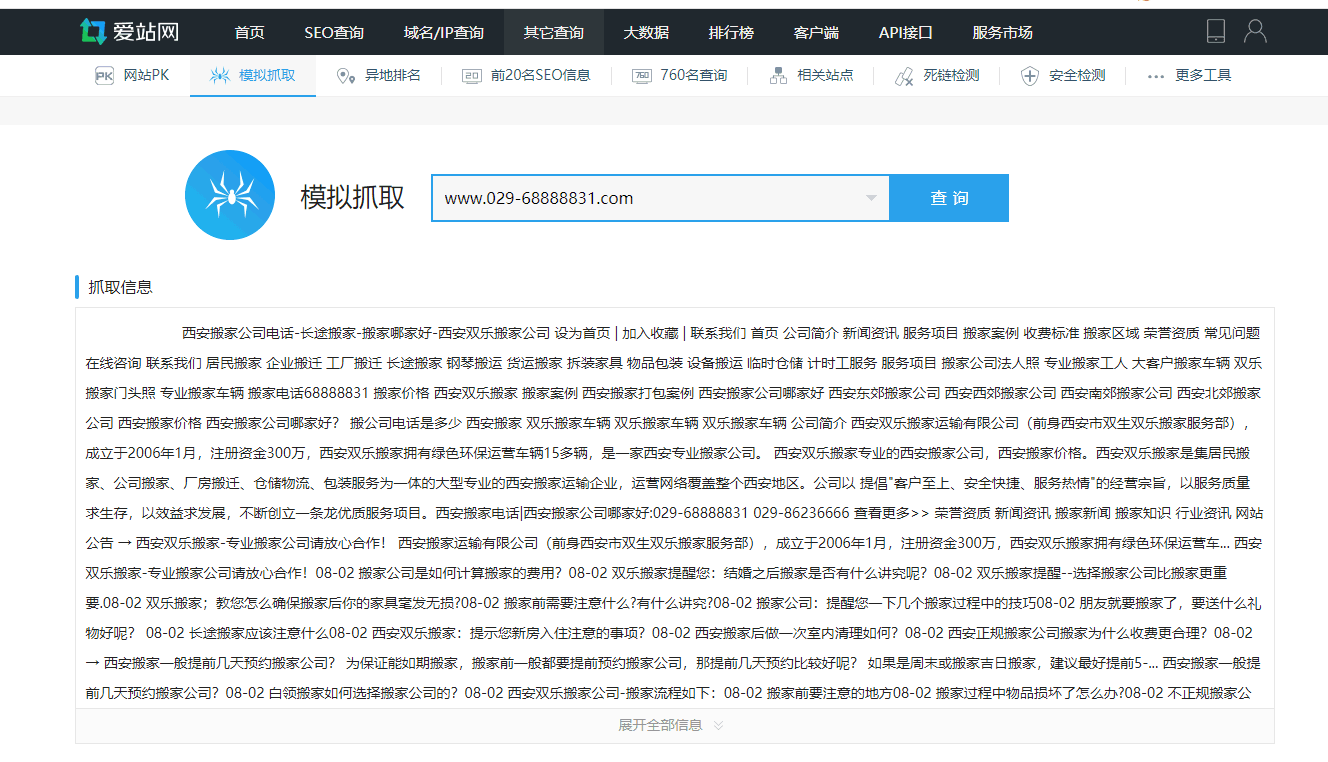Click the 安全检测 shield icon
This screenshot has height=762, width=1328.
pyautogui.click(x=1030, y=76)
